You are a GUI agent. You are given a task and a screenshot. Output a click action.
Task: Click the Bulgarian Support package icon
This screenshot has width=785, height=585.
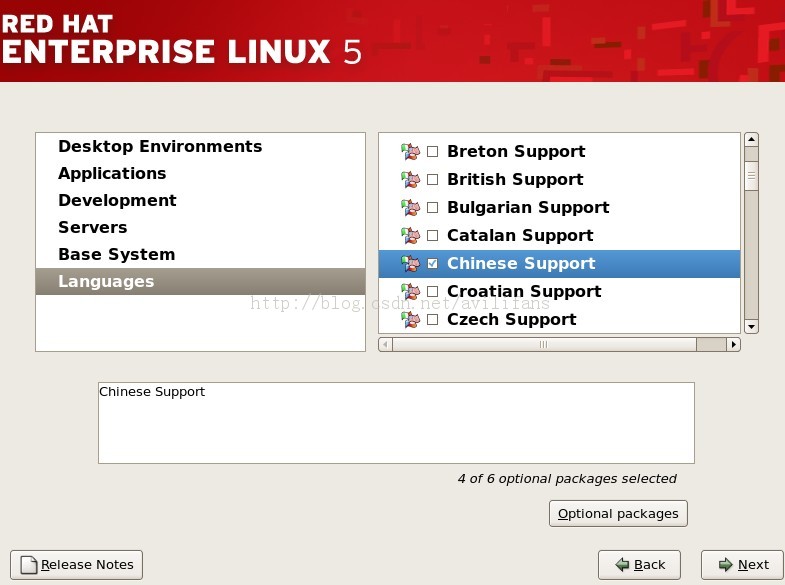[x=410, y=208]
